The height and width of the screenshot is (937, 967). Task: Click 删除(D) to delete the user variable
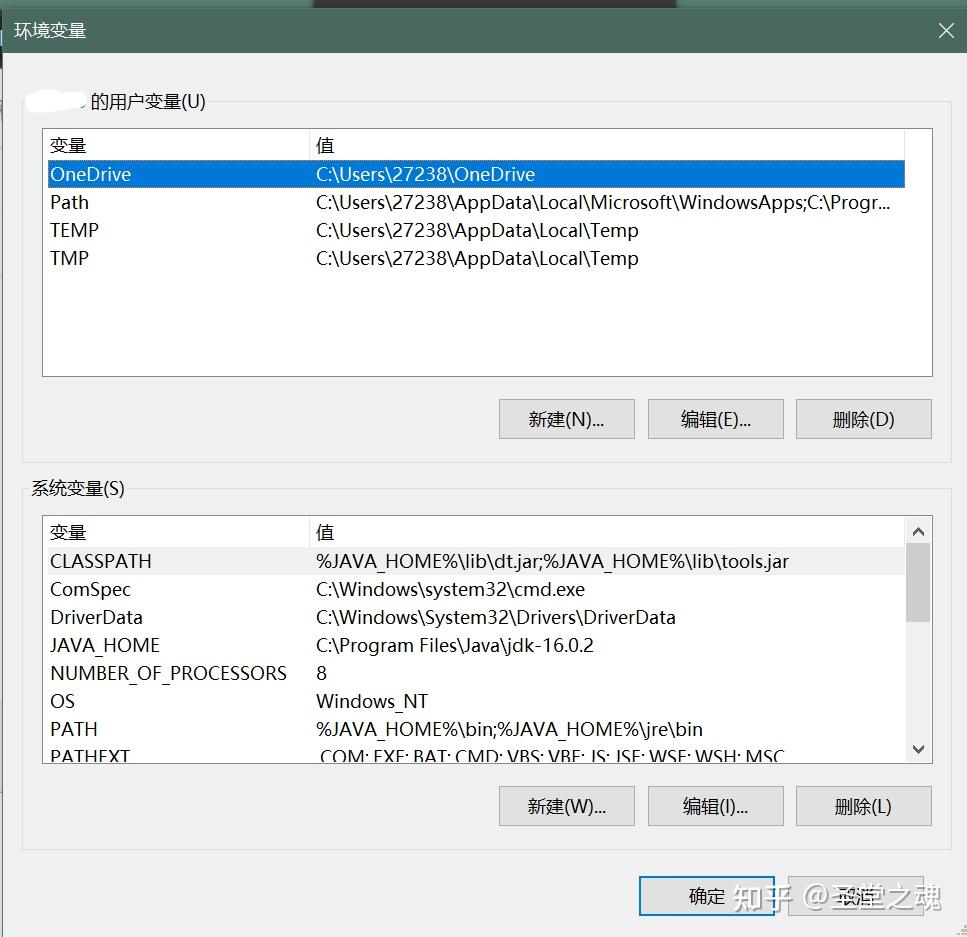(x=862, y=418)
